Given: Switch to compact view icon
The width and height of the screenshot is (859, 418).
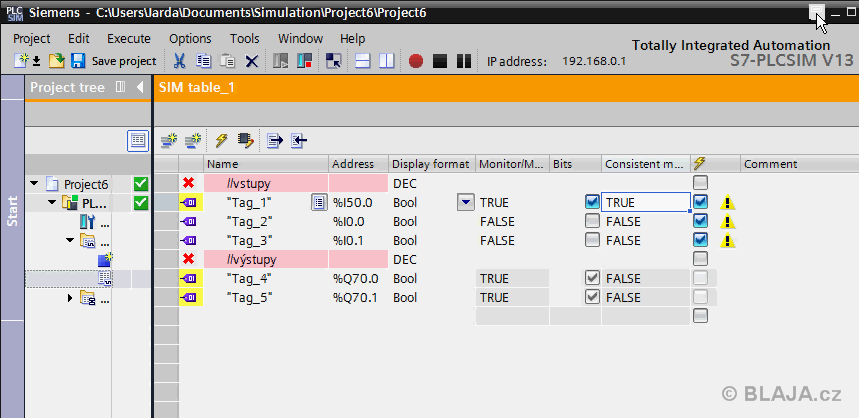Looking at the screenshot, I should 333,60.
